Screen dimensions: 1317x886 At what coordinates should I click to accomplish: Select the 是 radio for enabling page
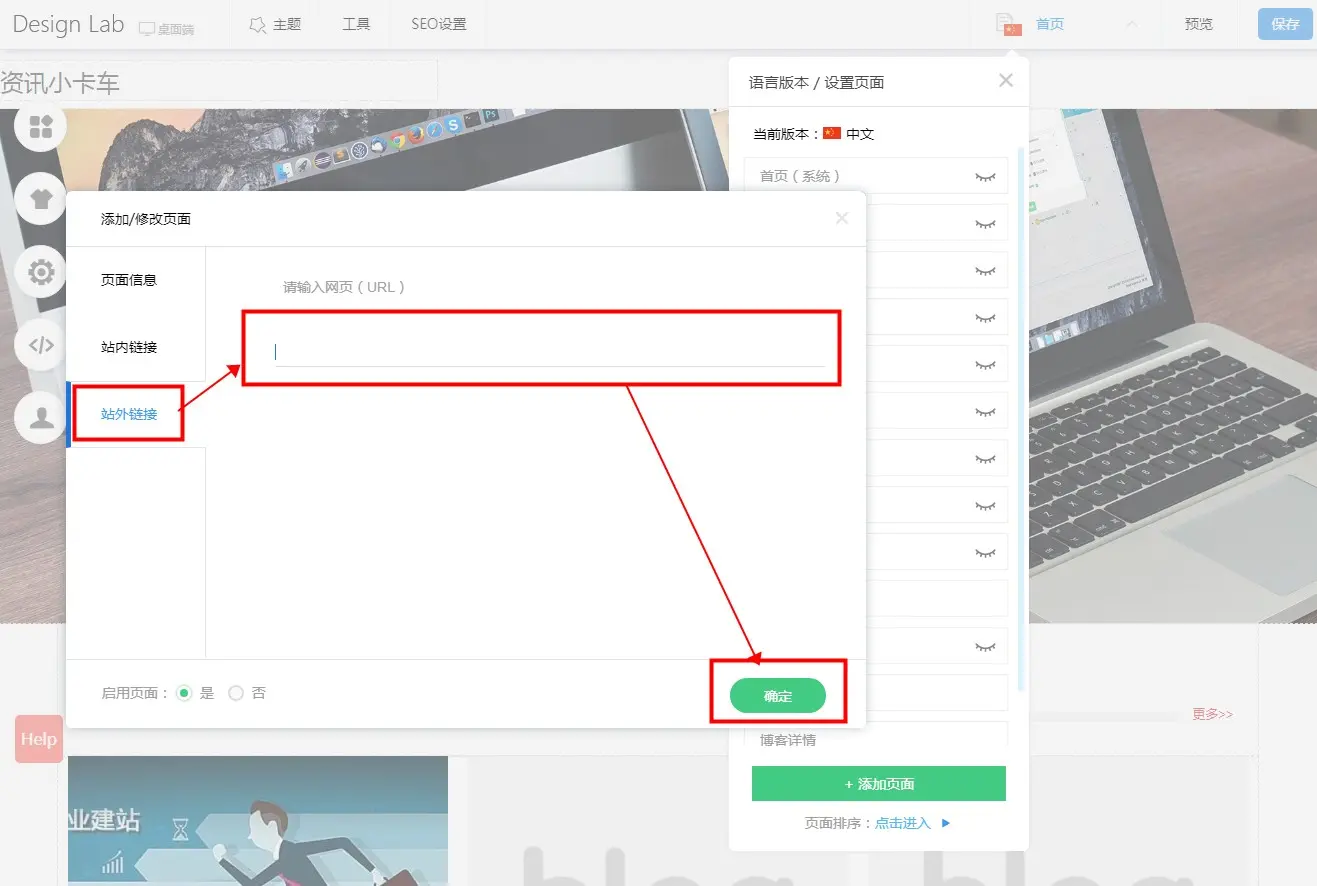click(x=184, y=693)
